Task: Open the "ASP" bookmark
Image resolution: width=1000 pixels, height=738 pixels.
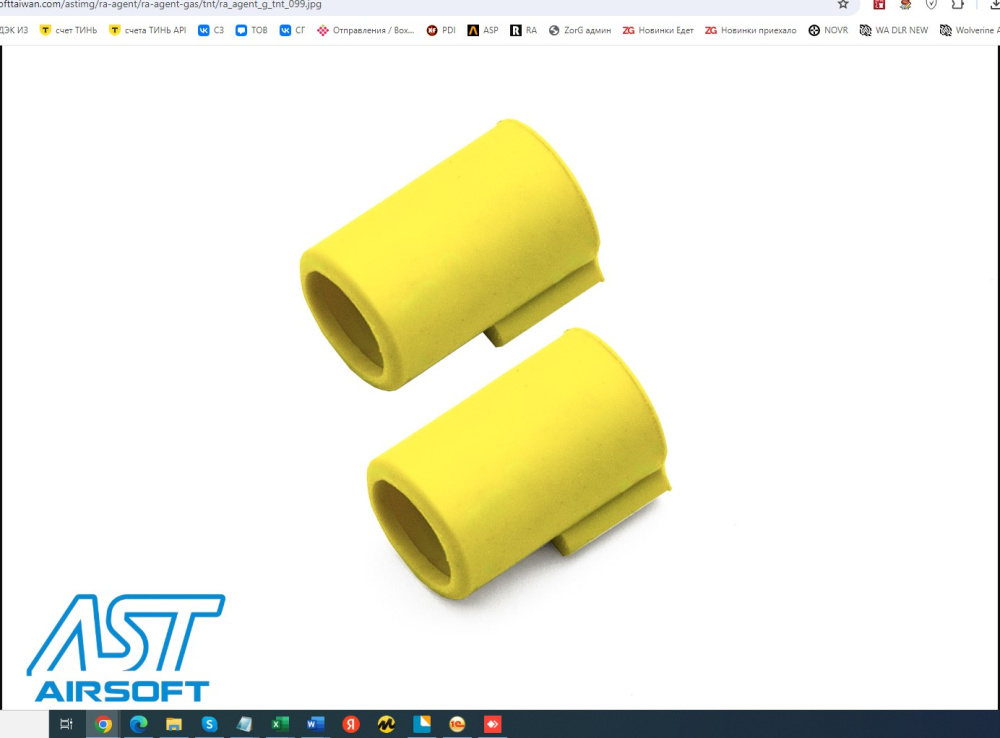Action: [x=483, y=30]
